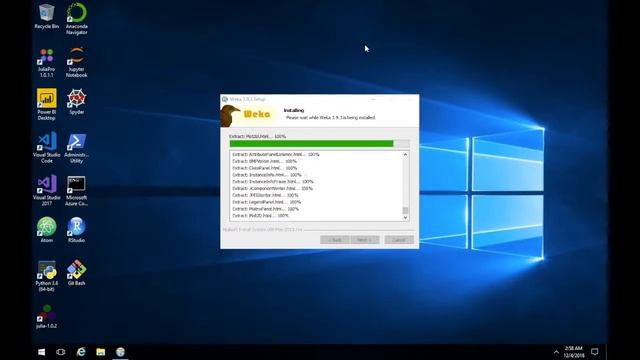Select the 'Extract: InstanceInfoFrame.html' log line
This screenshot has height=360, width=640.
(x=273, y=182)
